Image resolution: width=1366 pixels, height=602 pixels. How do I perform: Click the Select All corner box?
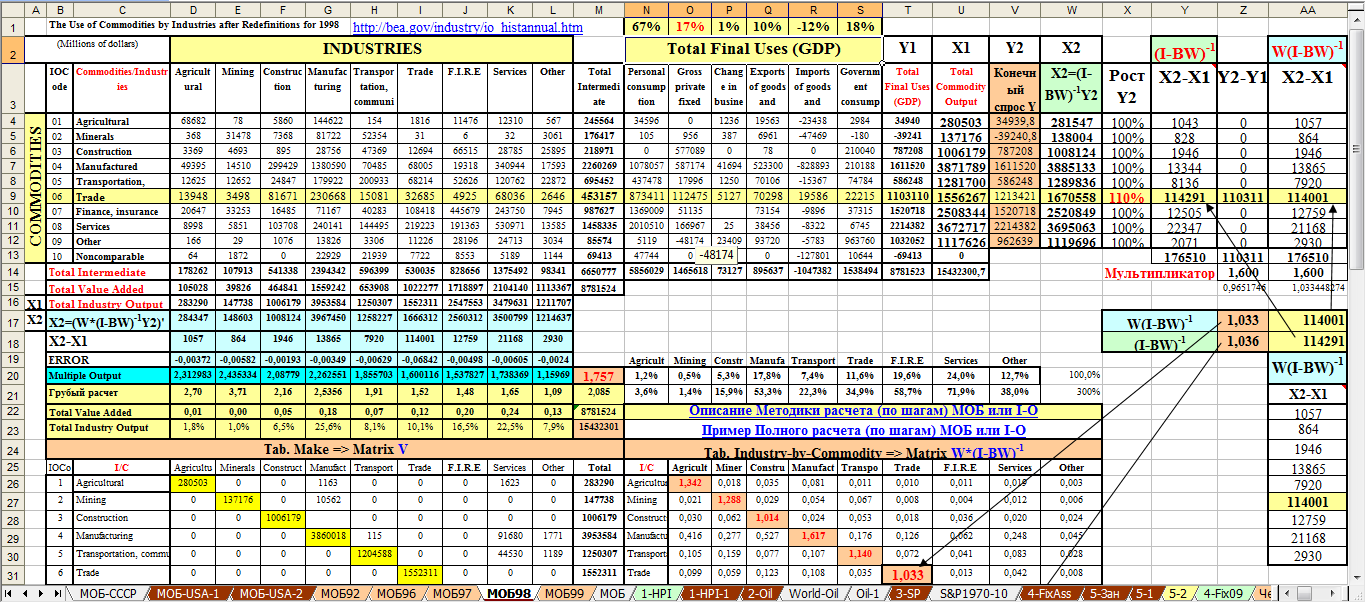pyautogui.click(x=10, y=9)
